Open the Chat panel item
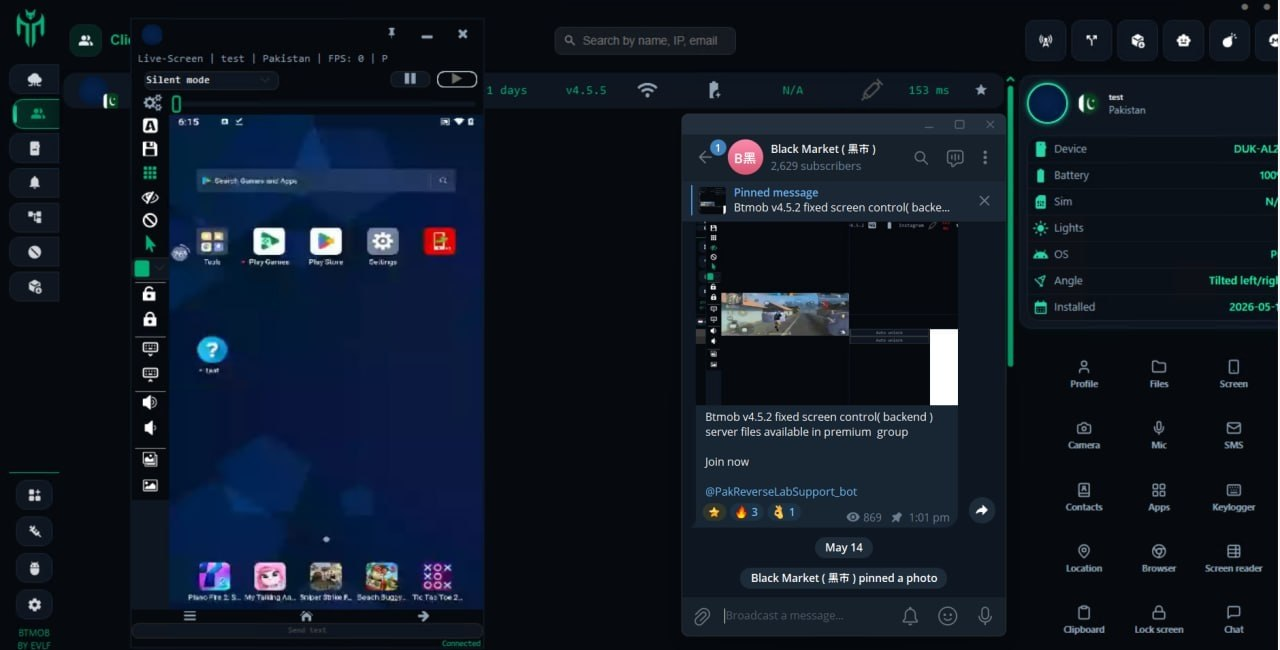The height and width of the screenshot is (650, 1280). 1234,619
